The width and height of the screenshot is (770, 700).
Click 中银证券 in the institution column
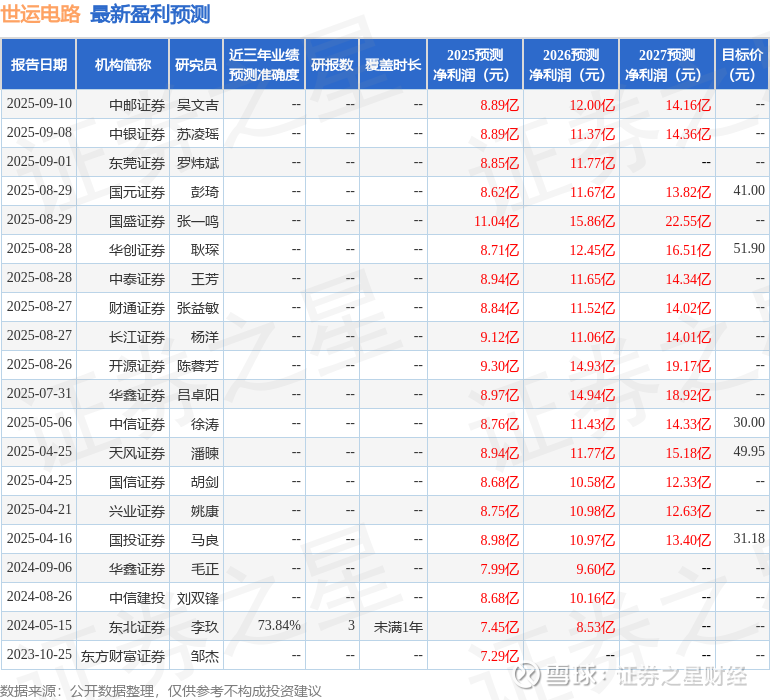pos(137,134)
